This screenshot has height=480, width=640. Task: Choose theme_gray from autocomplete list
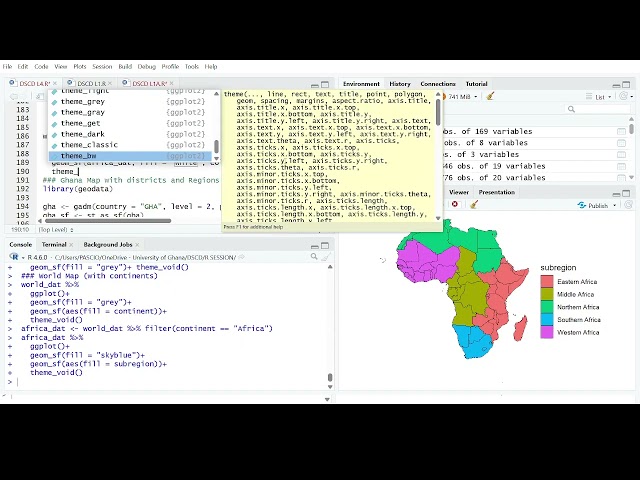(x=130, y=112)
